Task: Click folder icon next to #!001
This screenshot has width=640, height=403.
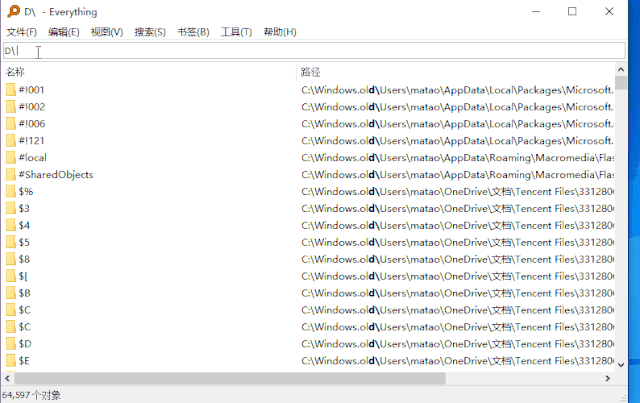Action: [11, 90]
